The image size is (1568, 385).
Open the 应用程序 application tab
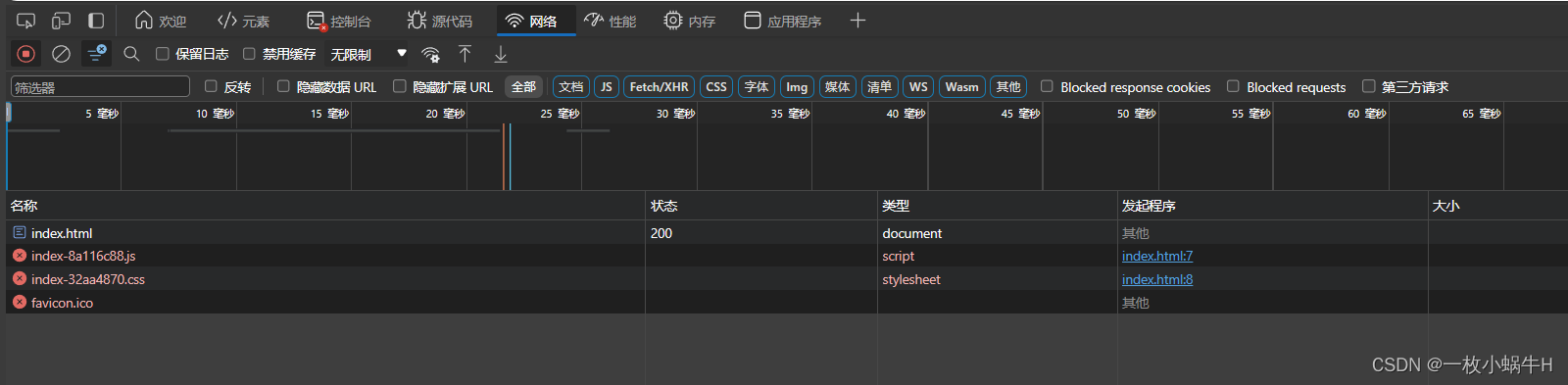(x=782, y=21)
